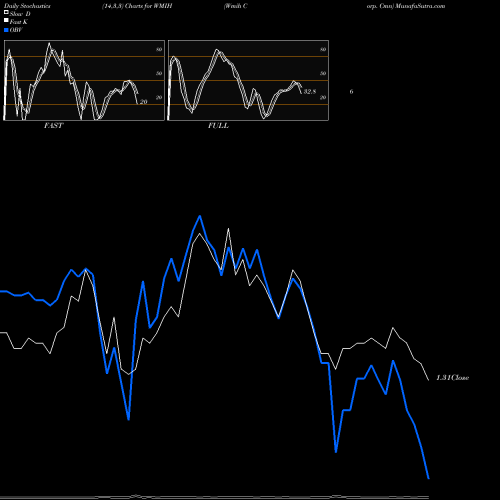The image size is (500, 500).
Task: Click the Fast K legend swatch
Action: pos(6,20)
